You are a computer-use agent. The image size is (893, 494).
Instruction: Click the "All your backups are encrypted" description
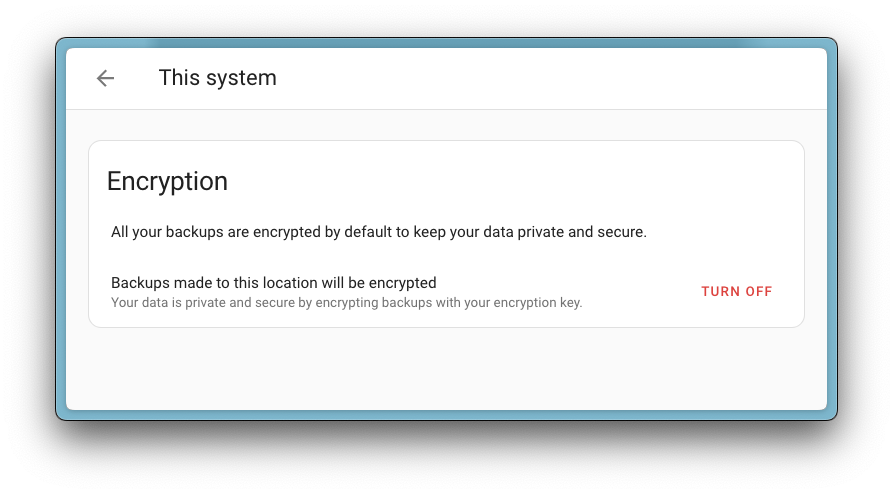(x=378, y=232)
